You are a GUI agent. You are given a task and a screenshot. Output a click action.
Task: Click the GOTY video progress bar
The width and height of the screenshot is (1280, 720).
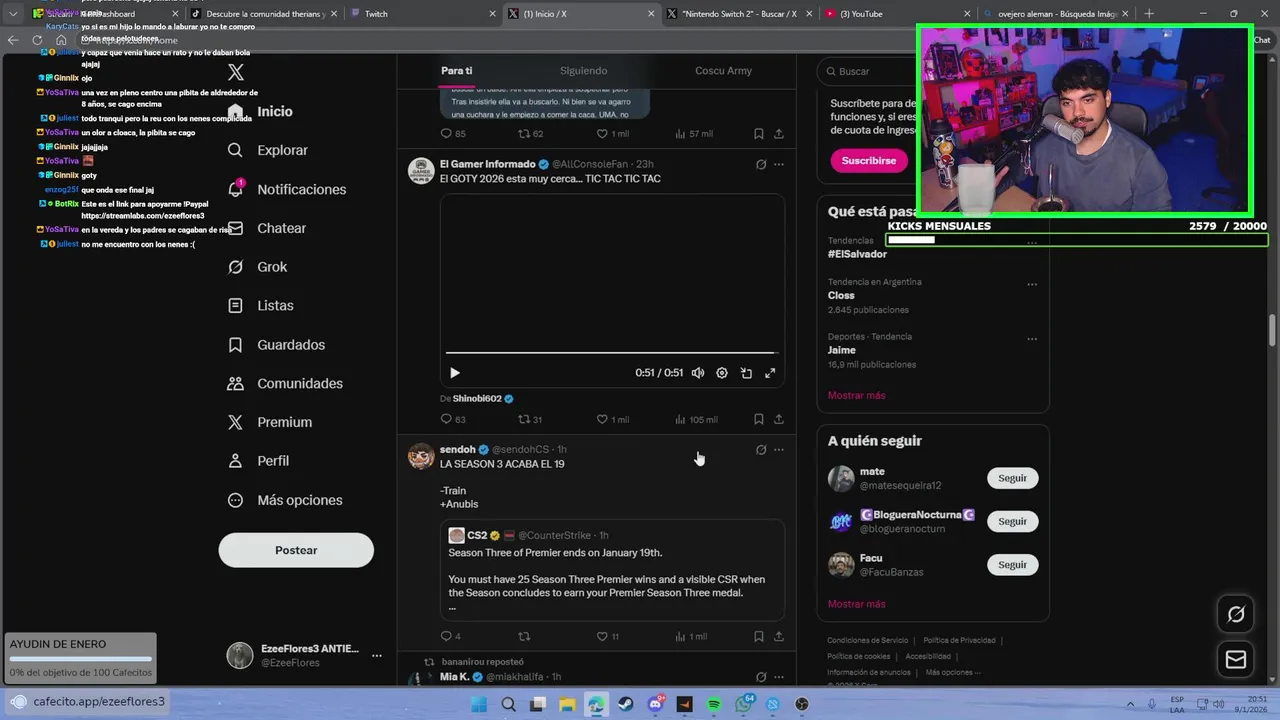click(x=611, y=352)
